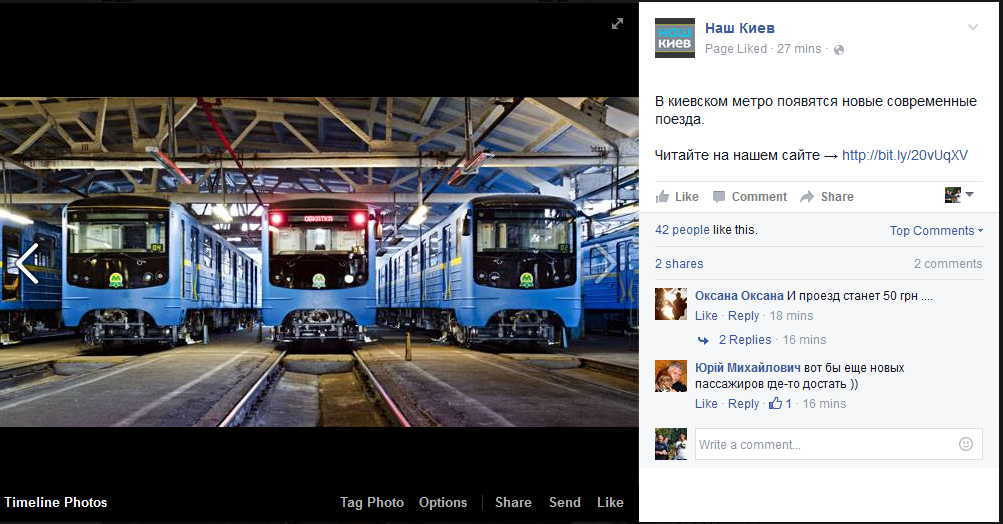Like the post with thumbs-up button
This screenshot has width=1003, height=524.
click(677, 197)
